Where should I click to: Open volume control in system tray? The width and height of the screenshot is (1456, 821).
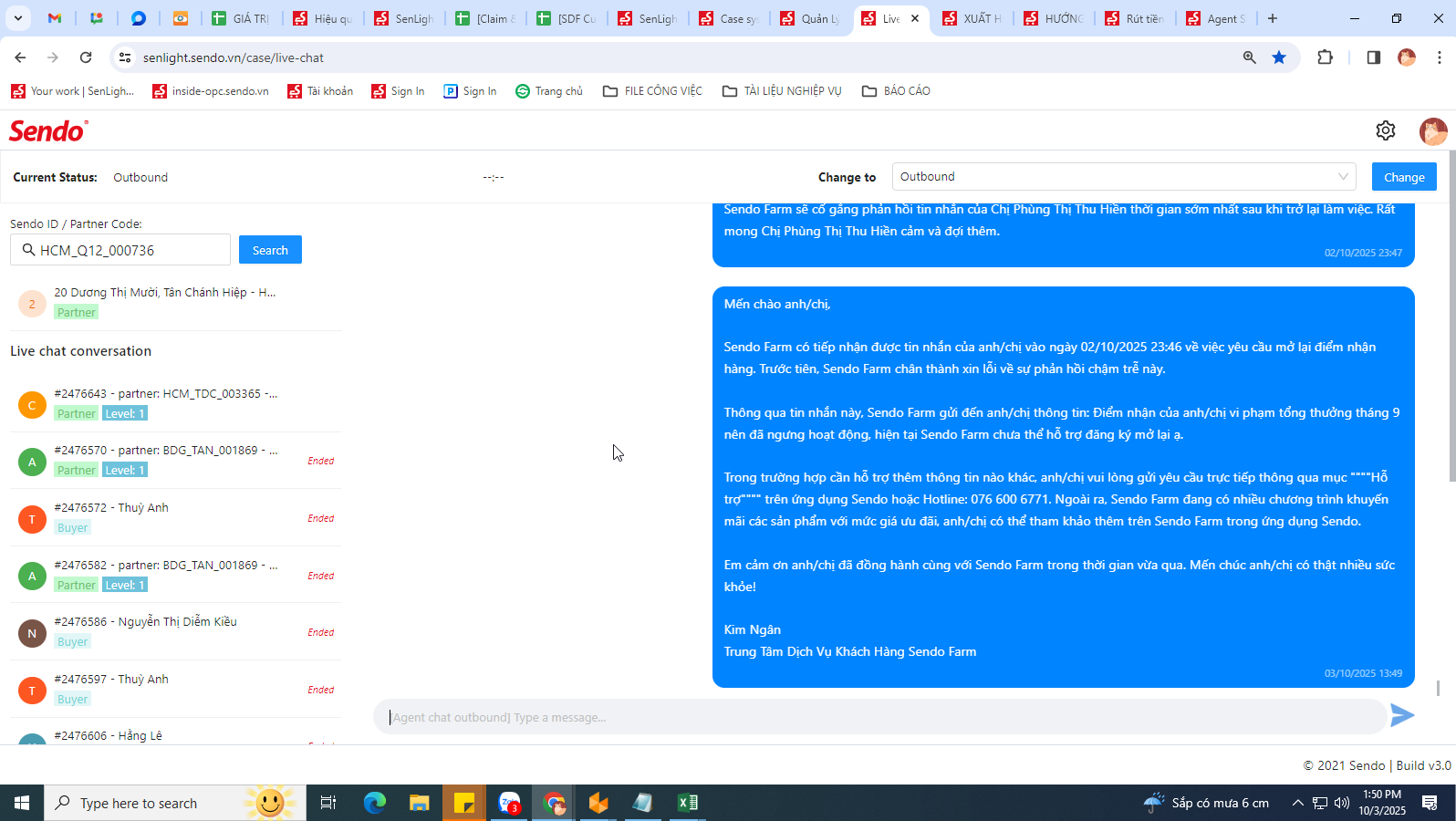tap(1342, 803)
